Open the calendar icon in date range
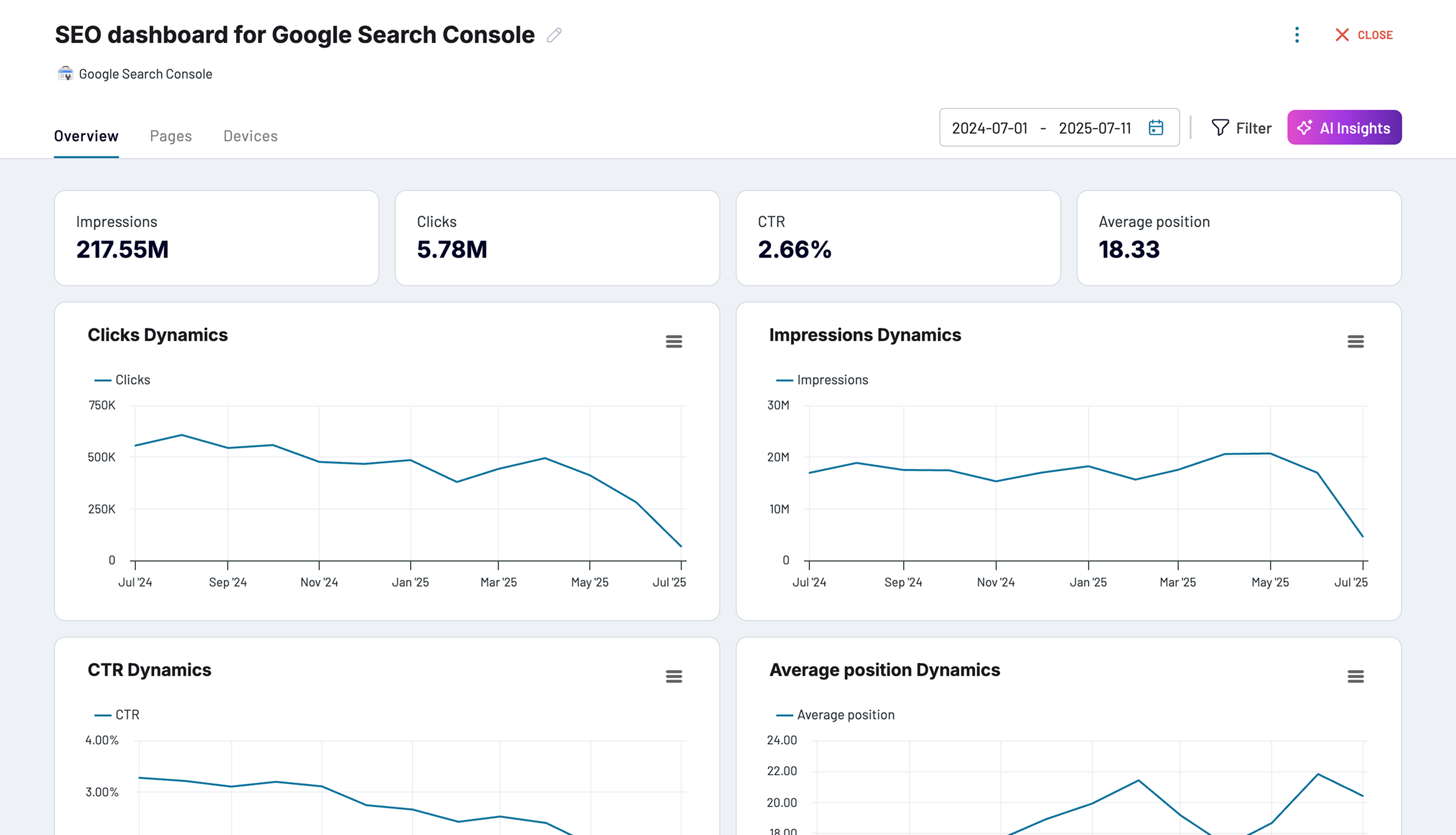This screenshot has width=1456, height=835. pos(1156,127)
